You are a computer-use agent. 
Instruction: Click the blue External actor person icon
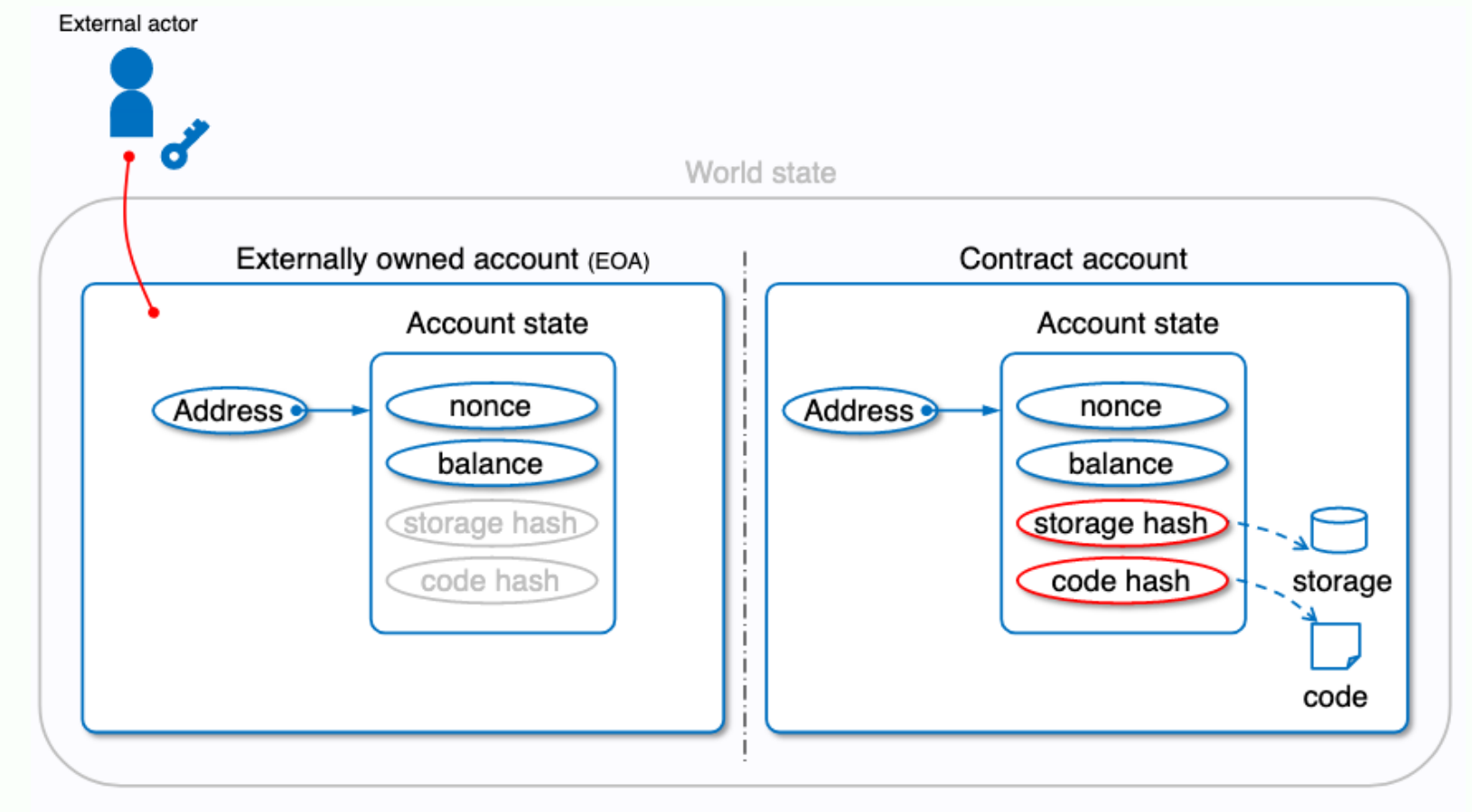[x=131, y=93]
